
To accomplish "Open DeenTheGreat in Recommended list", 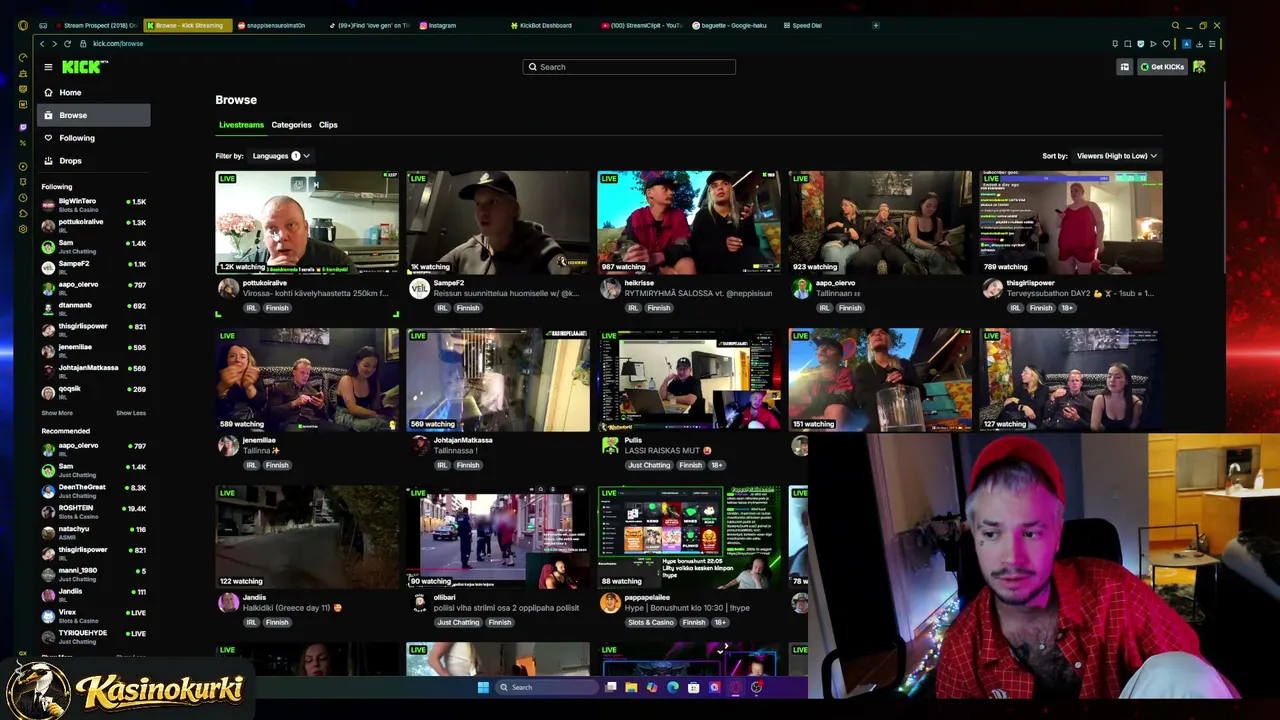I will coord(94,489).
